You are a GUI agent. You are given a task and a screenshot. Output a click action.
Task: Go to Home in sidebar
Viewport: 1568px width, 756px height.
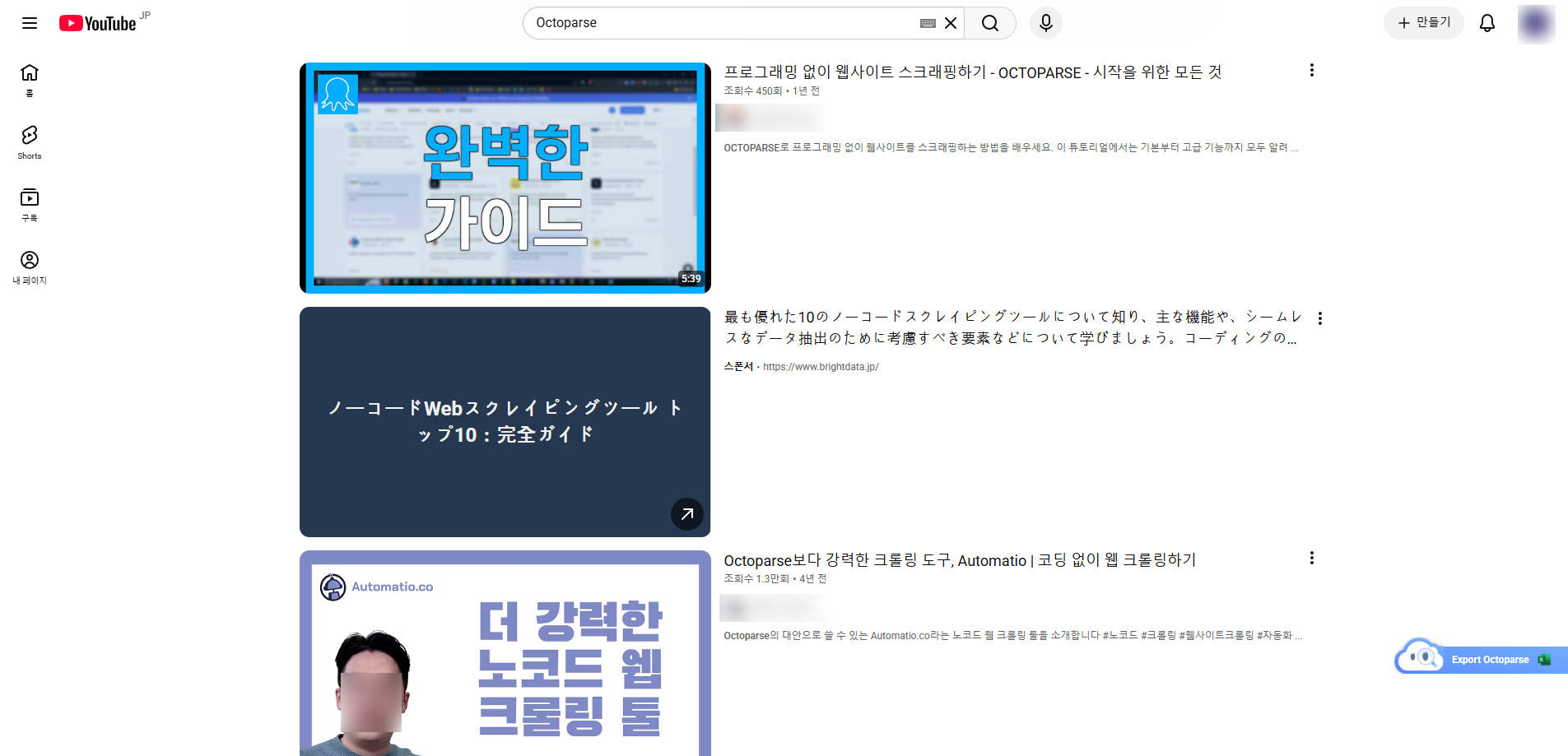[x=30, y=81]
